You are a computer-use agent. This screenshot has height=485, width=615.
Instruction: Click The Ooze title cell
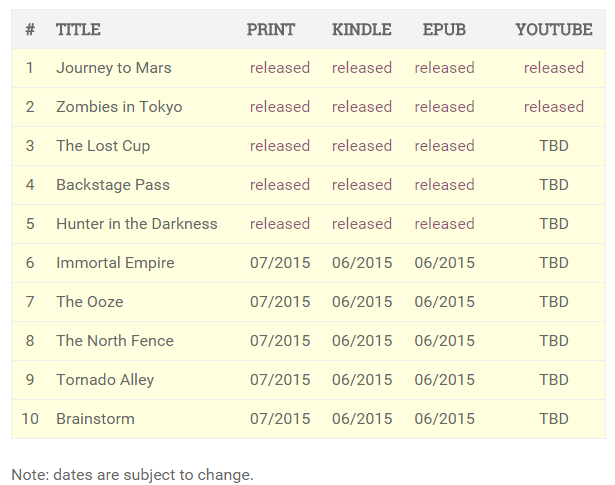point(90,302)
